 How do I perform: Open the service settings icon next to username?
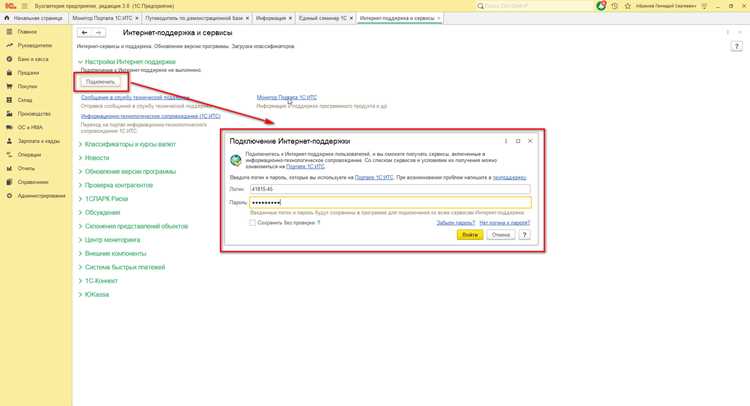click(704, 6)
